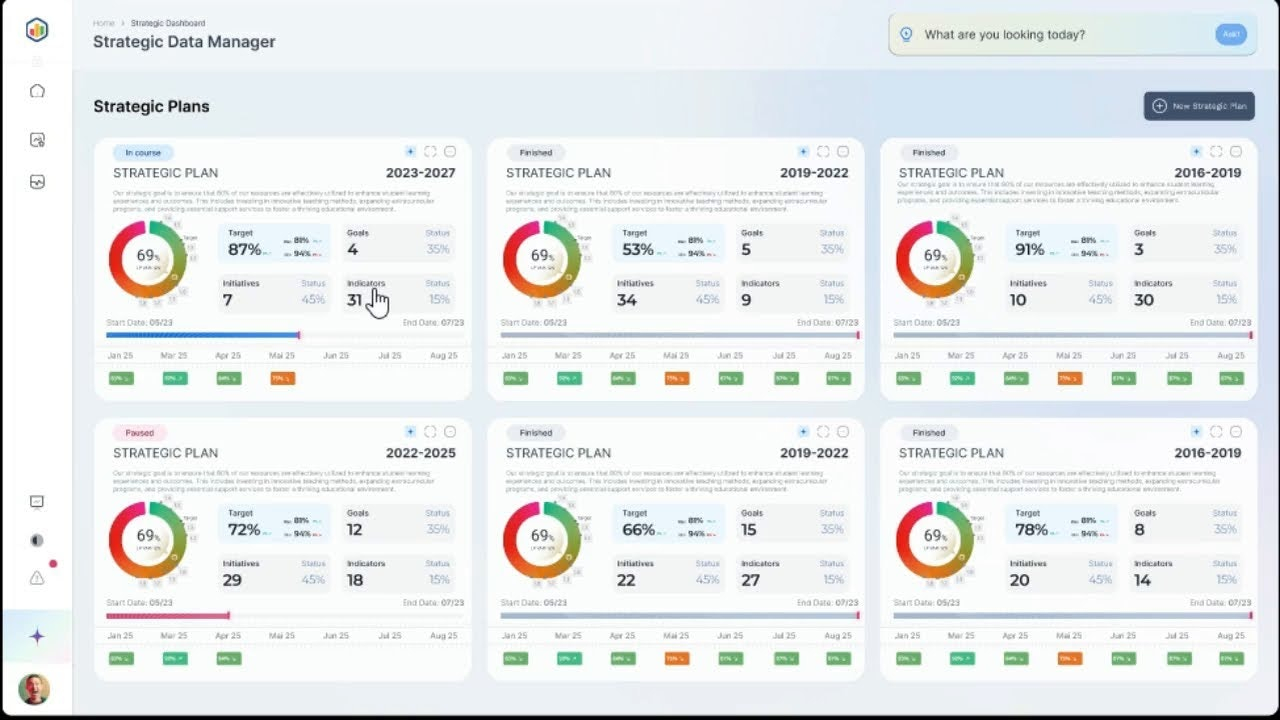Screen dimensions: 1280x720
Task: Open the more options circle on 2023-2027 card
Action: click(x=450, y=152)
